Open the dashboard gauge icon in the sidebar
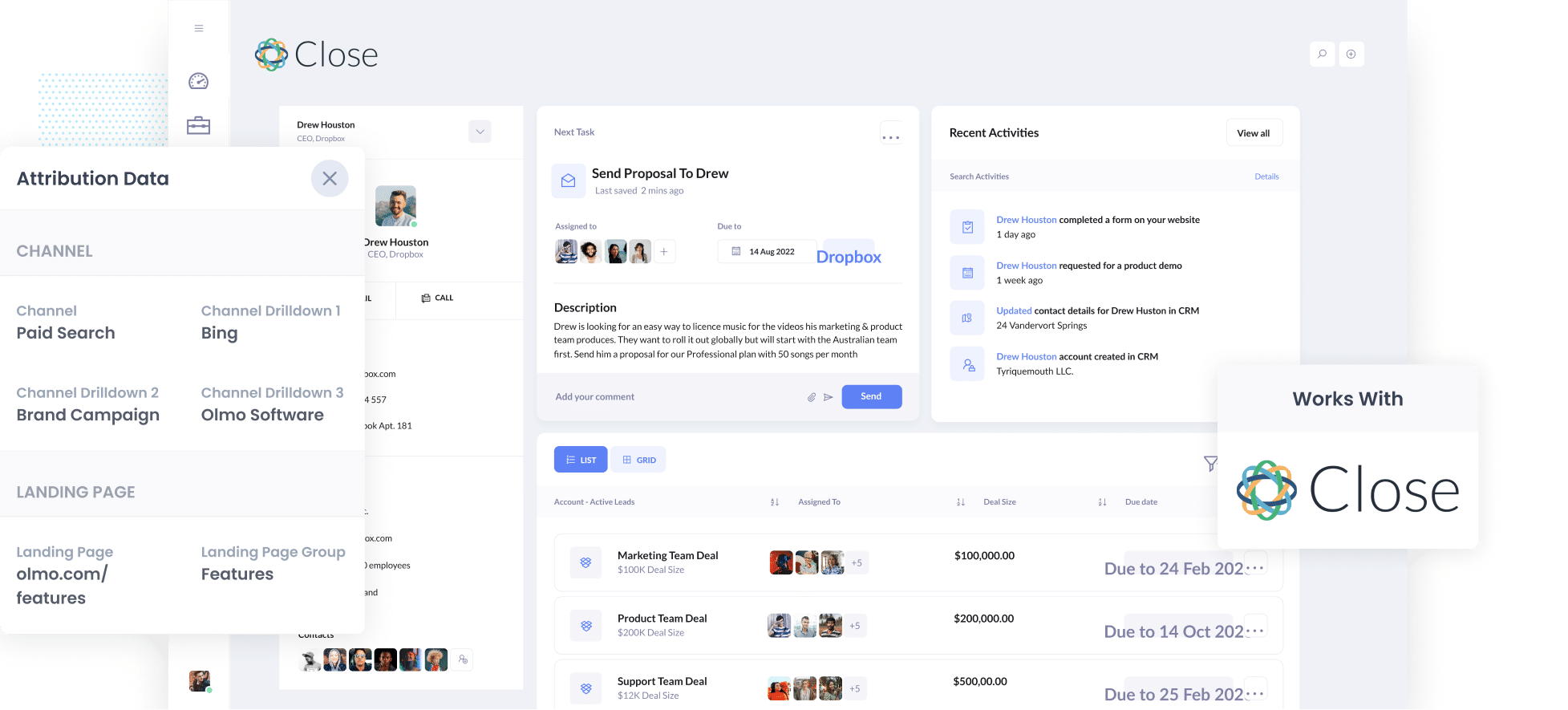 tap(198, 81)
